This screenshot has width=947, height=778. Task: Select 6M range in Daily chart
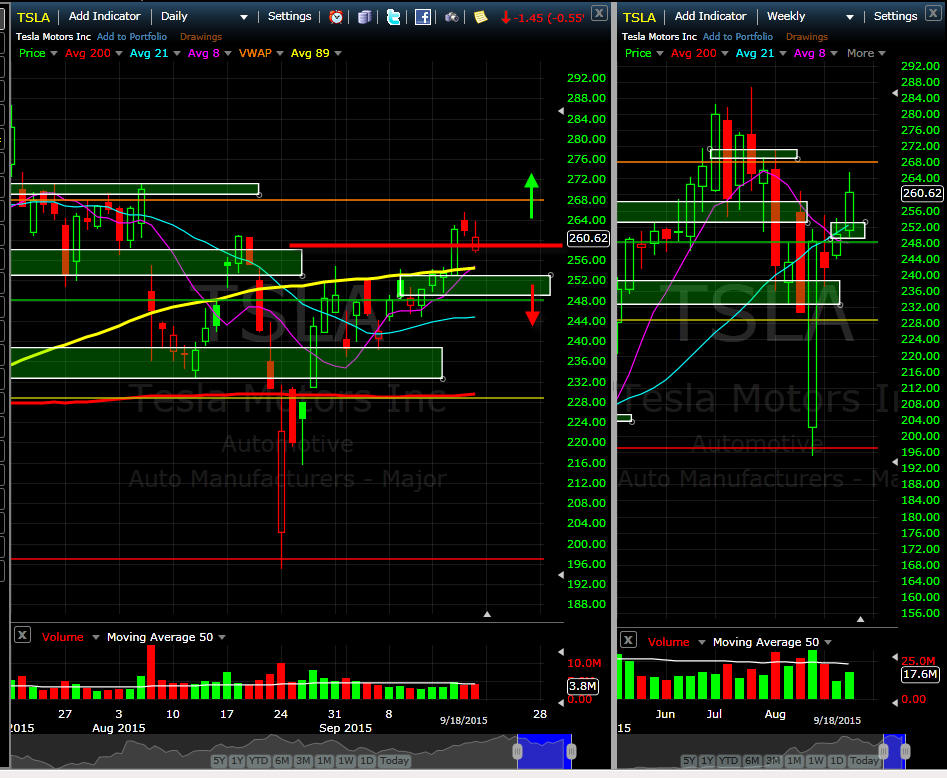click(282, 760)
